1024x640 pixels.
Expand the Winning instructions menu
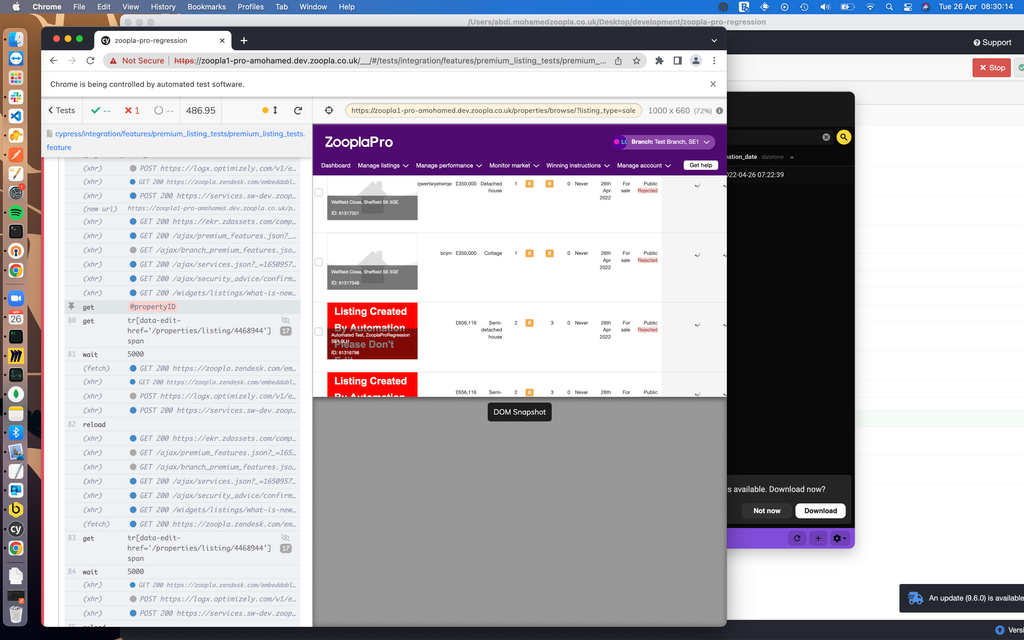(578, 165)
